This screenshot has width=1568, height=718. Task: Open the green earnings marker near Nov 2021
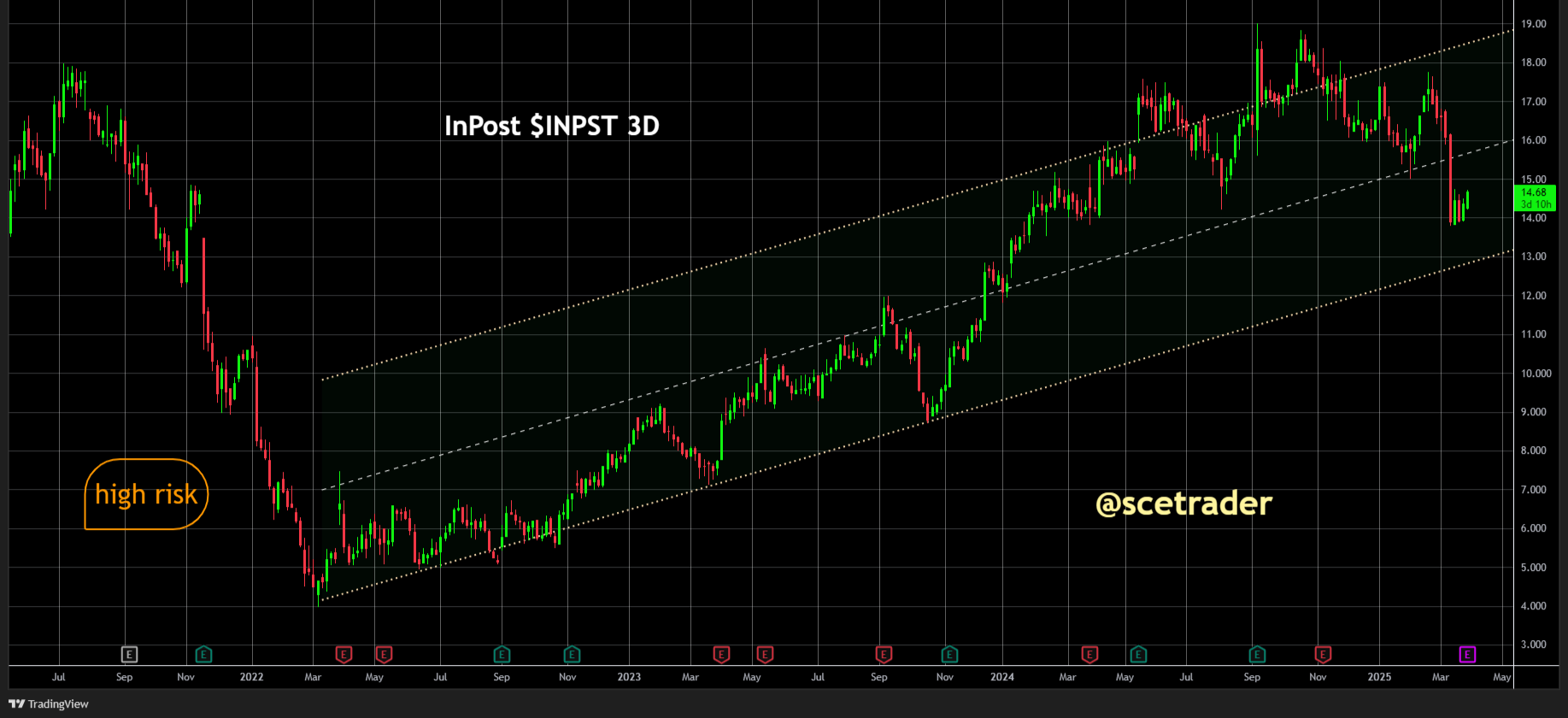[x=203, y=655]
